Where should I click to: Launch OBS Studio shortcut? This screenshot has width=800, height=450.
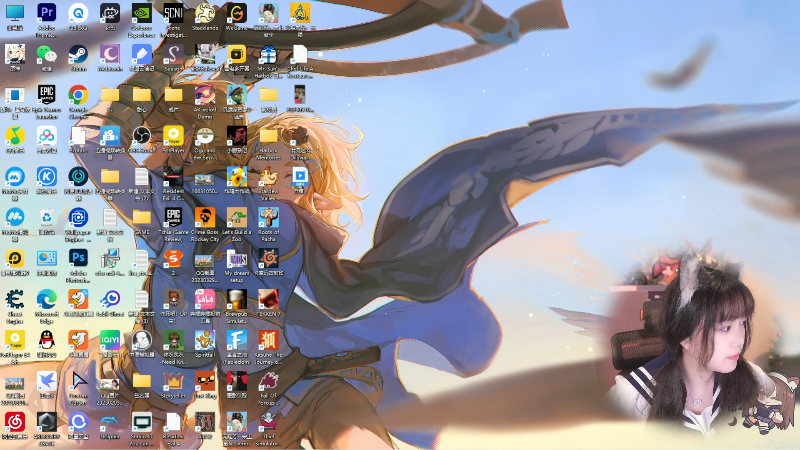141,136
